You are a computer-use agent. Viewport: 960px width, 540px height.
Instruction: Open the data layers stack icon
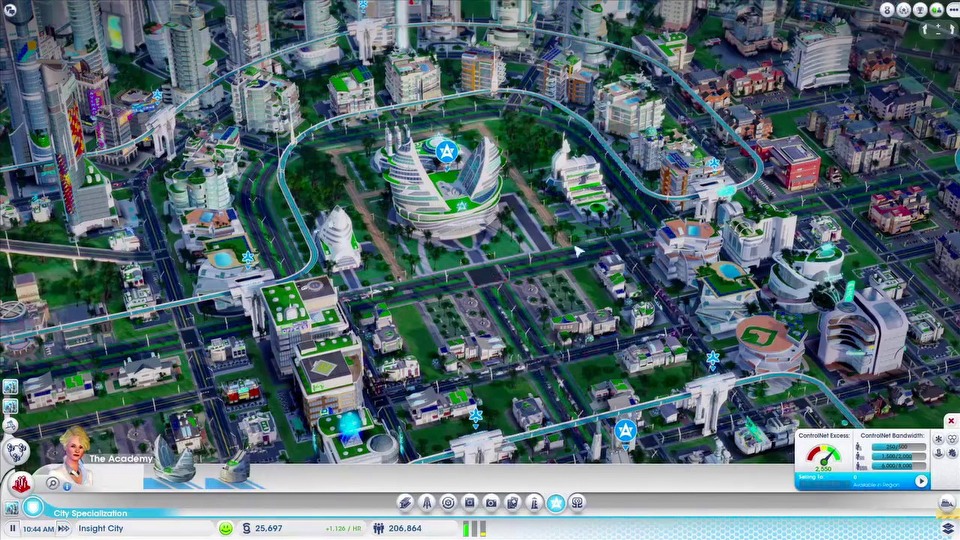click(x=948, y=528)
